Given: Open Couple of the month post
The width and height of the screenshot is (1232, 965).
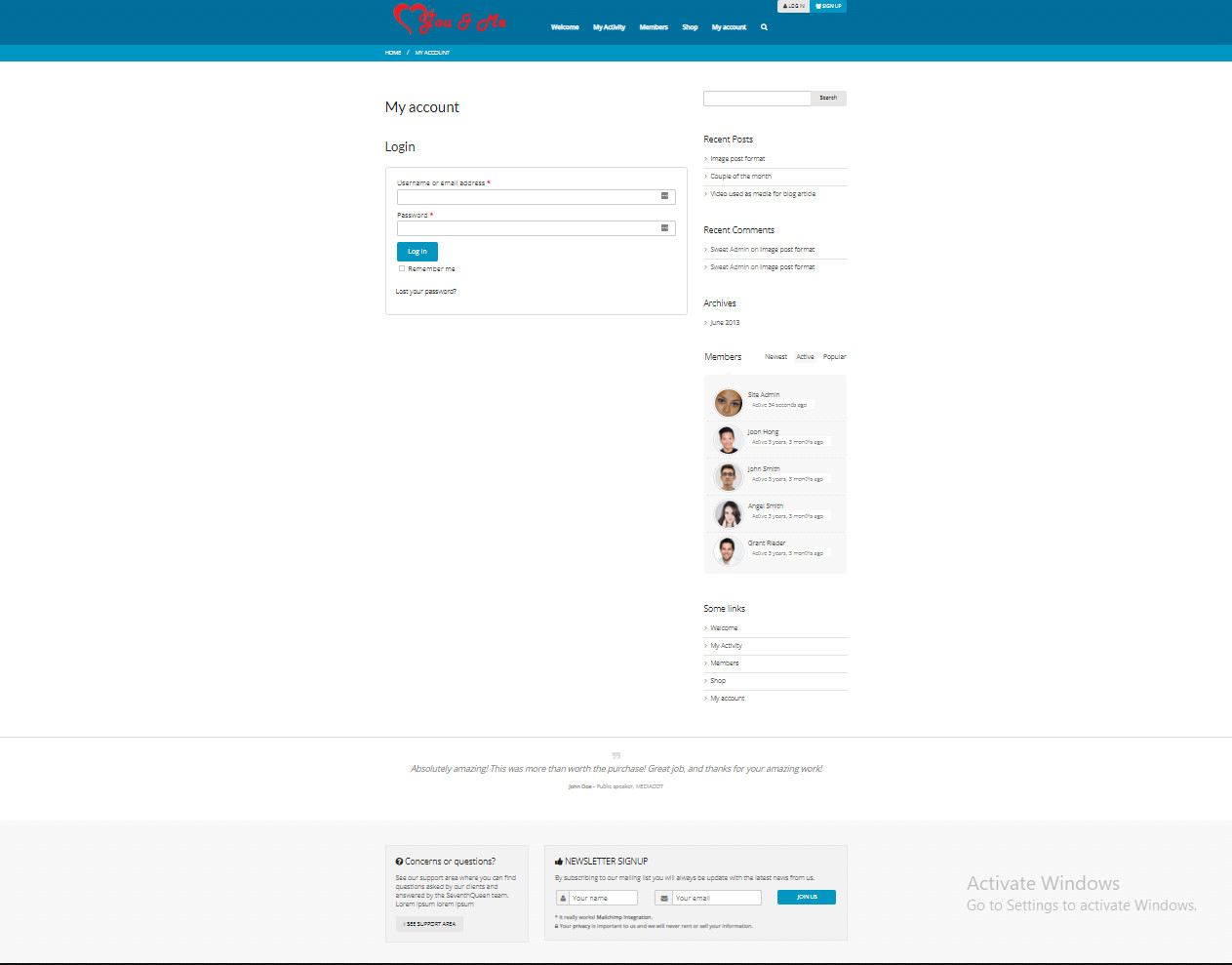Looking at the screenshot, I should tap(740, 177).
